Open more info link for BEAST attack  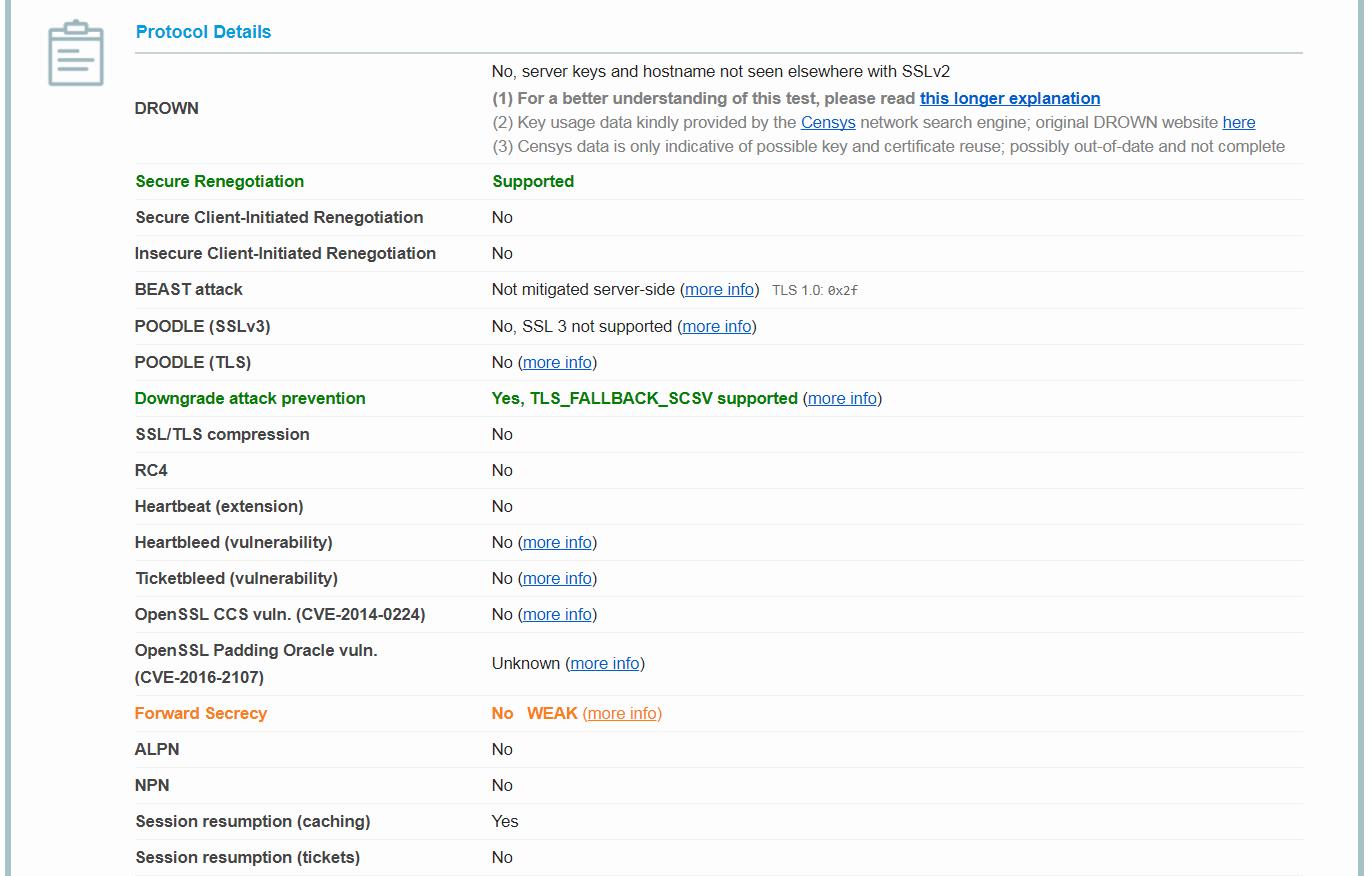[720, 289]
